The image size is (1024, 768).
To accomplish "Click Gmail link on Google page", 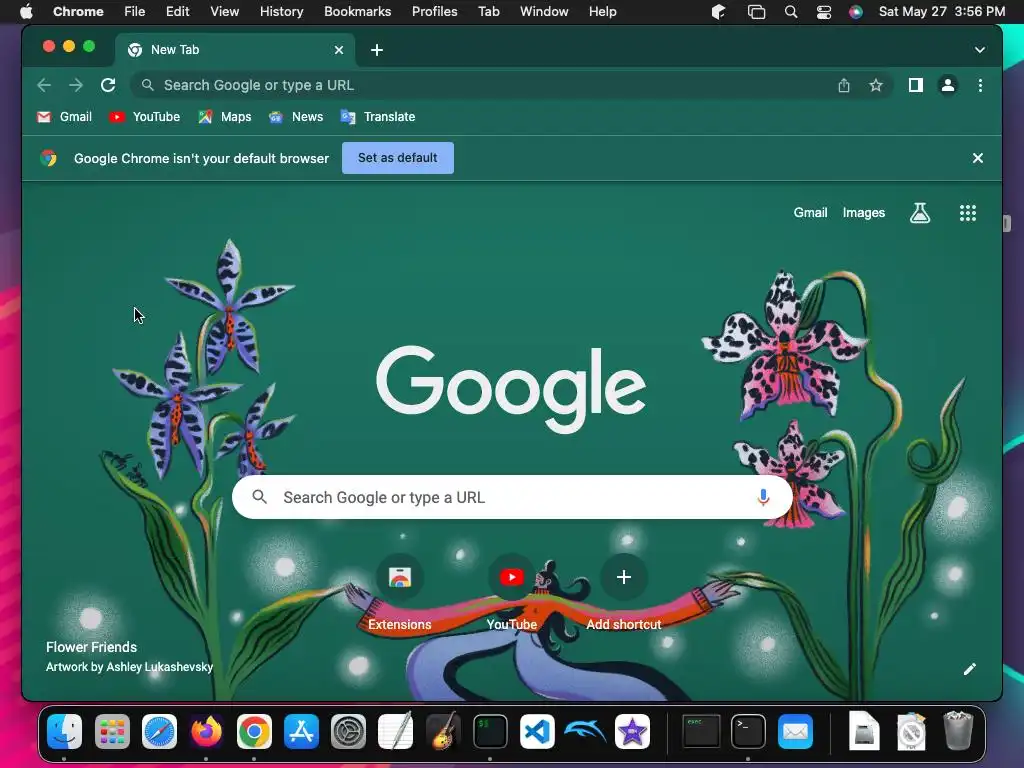I will (810, 213).
